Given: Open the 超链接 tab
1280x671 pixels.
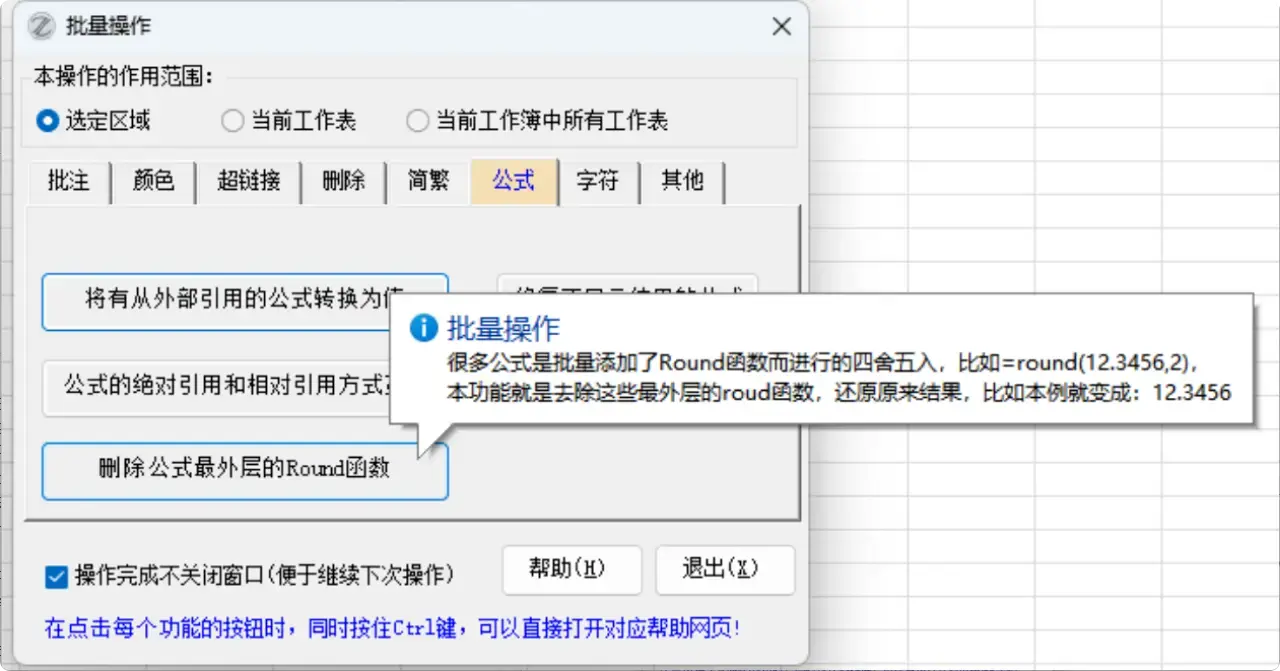Looking at the screenshot, I should click(248, 182).
